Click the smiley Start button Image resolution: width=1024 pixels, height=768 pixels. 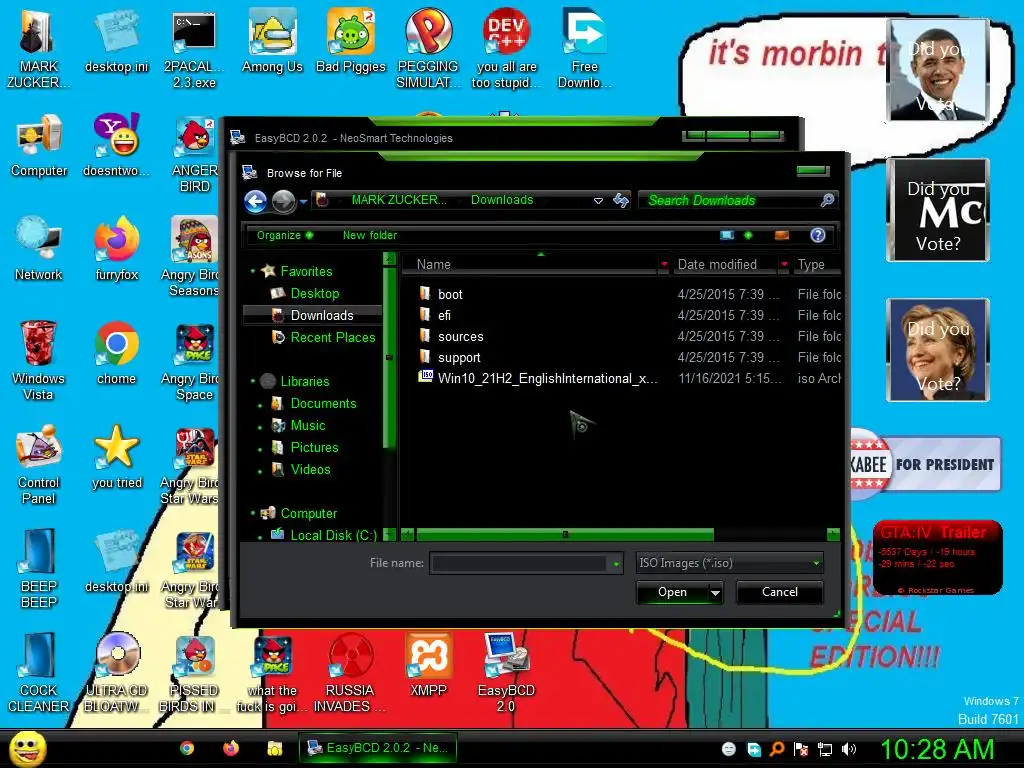coord(27,748)
